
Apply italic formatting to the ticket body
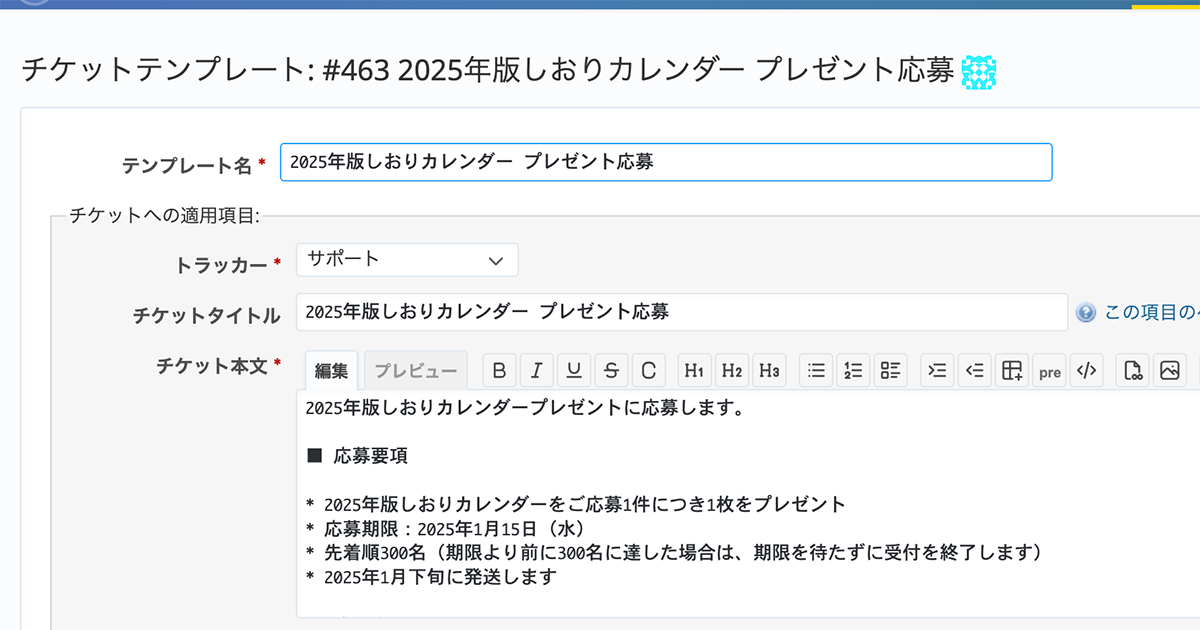click(537, 370)
